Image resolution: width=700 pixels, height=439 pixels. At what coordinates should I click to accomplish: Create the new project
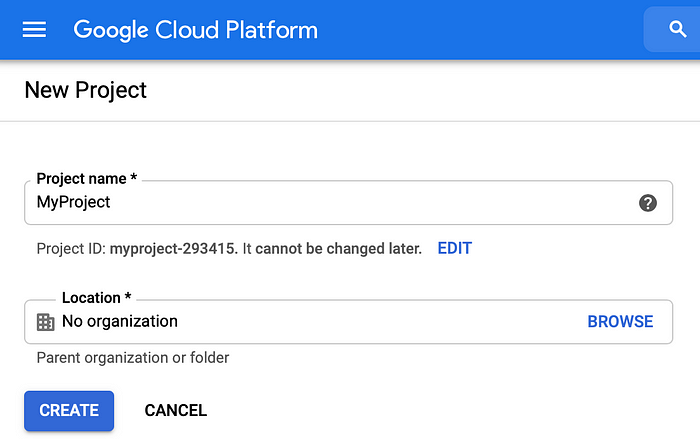(69, 410)
